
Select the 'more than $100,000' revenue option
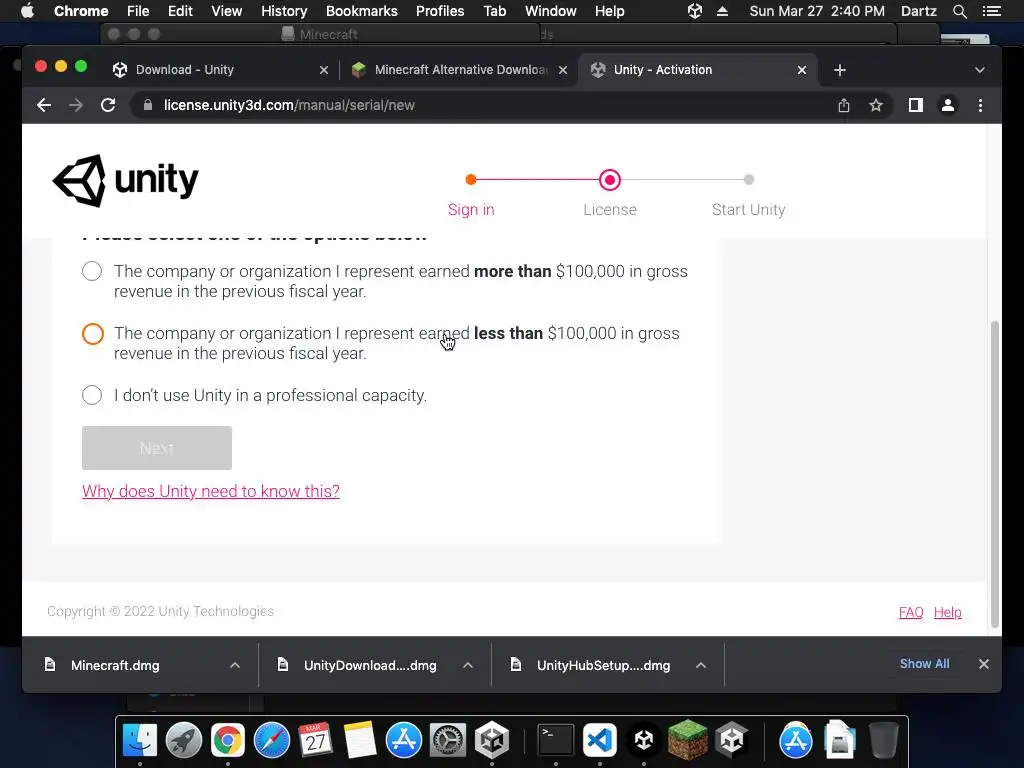coord(92,271)
